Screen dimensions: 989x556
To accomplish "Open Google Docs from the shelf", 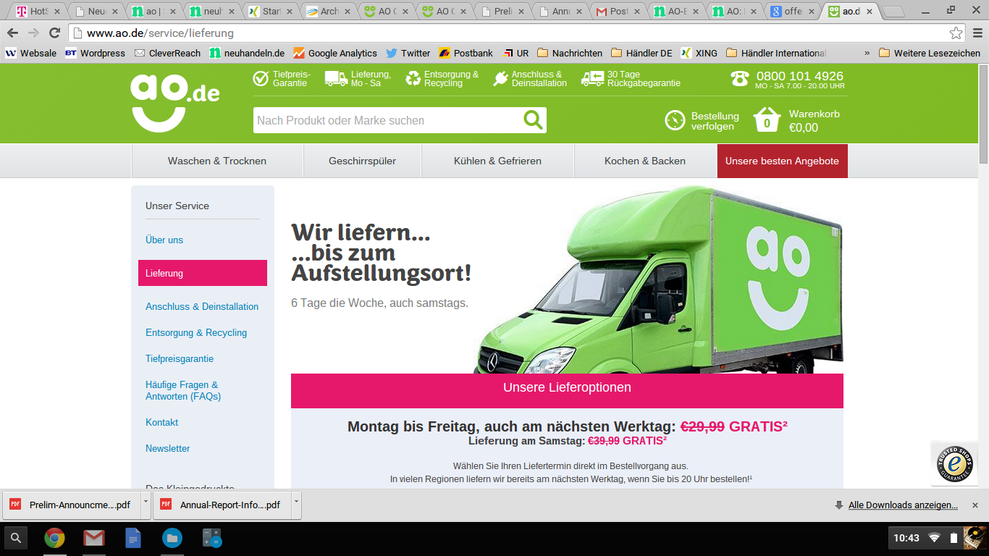I will pos(133,538).
